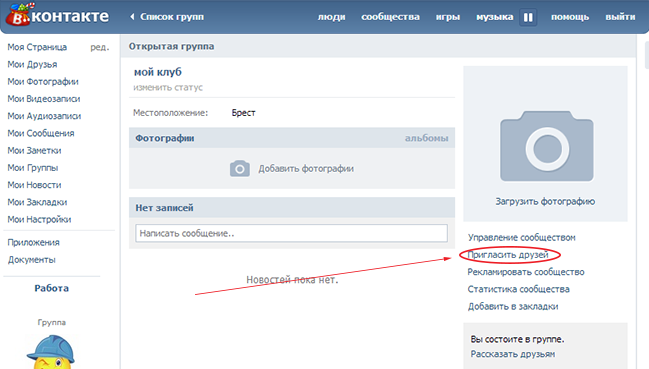Click Добавить фотографии
Viewport: 649px width, 369px height.
(306, 168)
